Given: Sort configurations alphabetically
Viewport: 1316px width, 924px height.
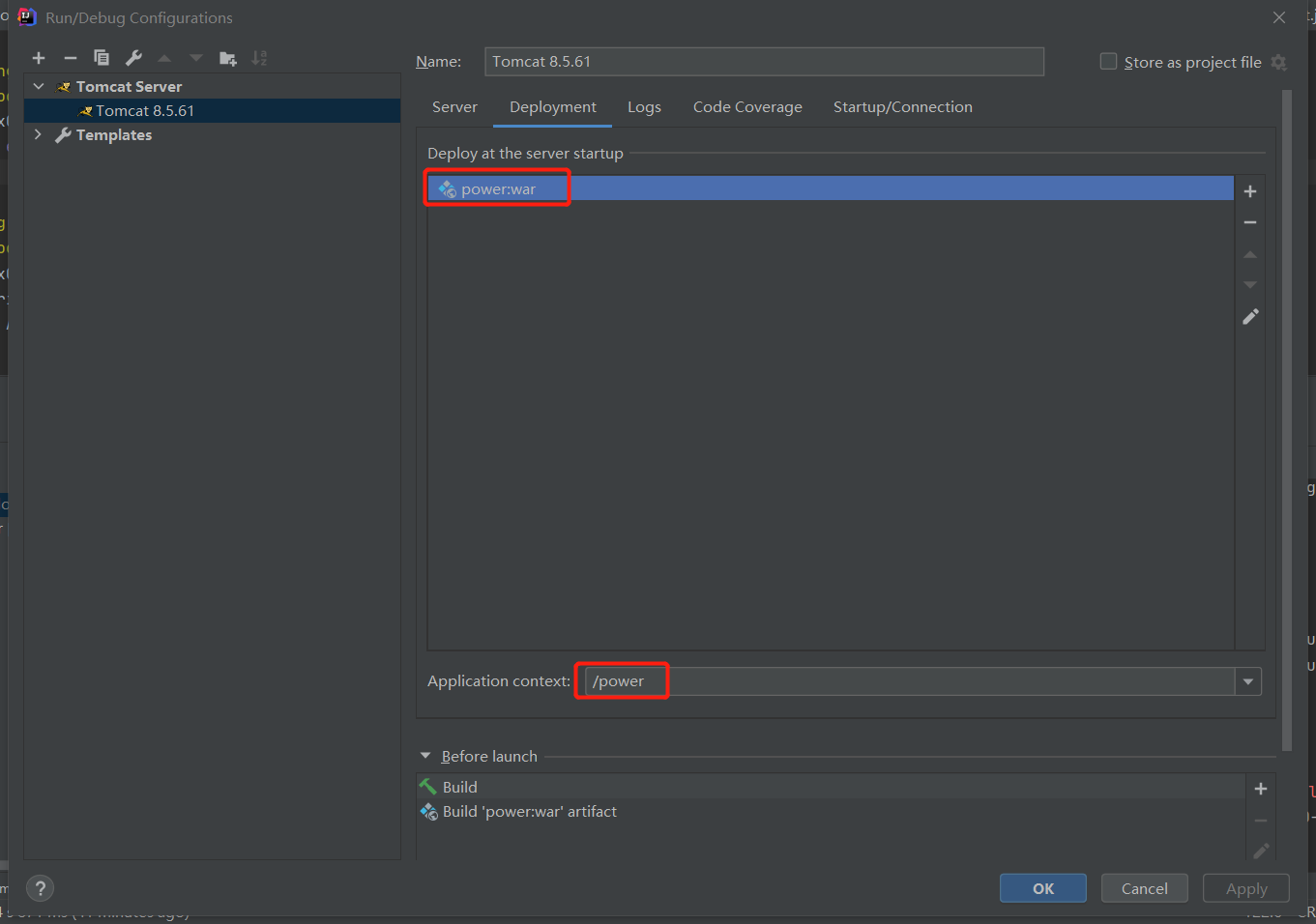Looking at the screenshot, I should pos(259,58).
